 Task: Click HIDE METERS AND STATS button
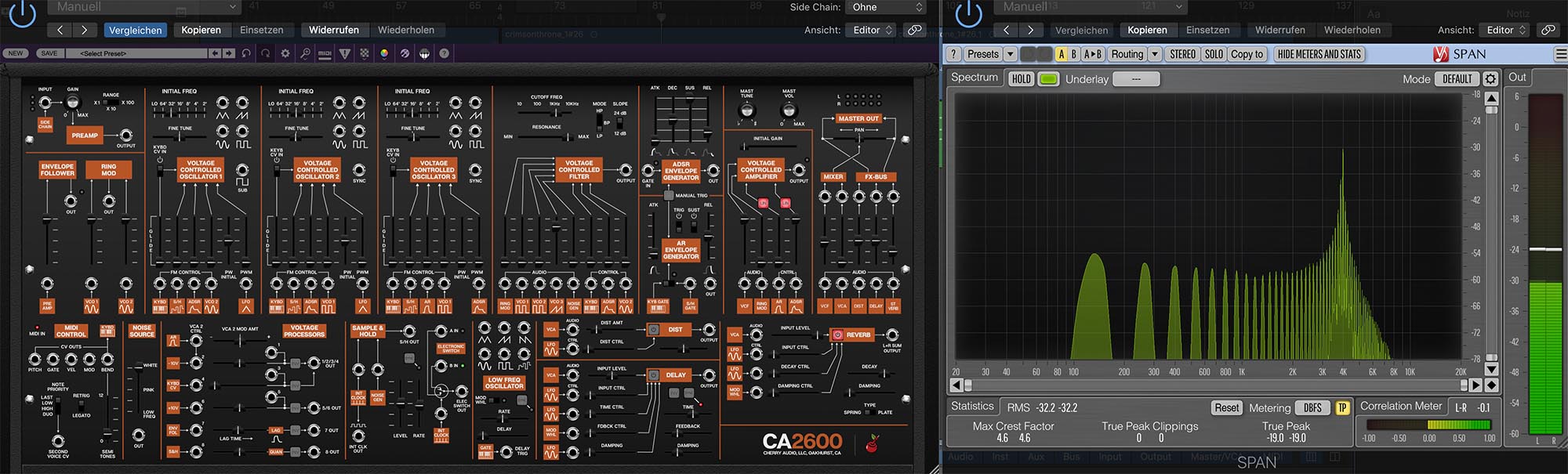(1319, 54)
